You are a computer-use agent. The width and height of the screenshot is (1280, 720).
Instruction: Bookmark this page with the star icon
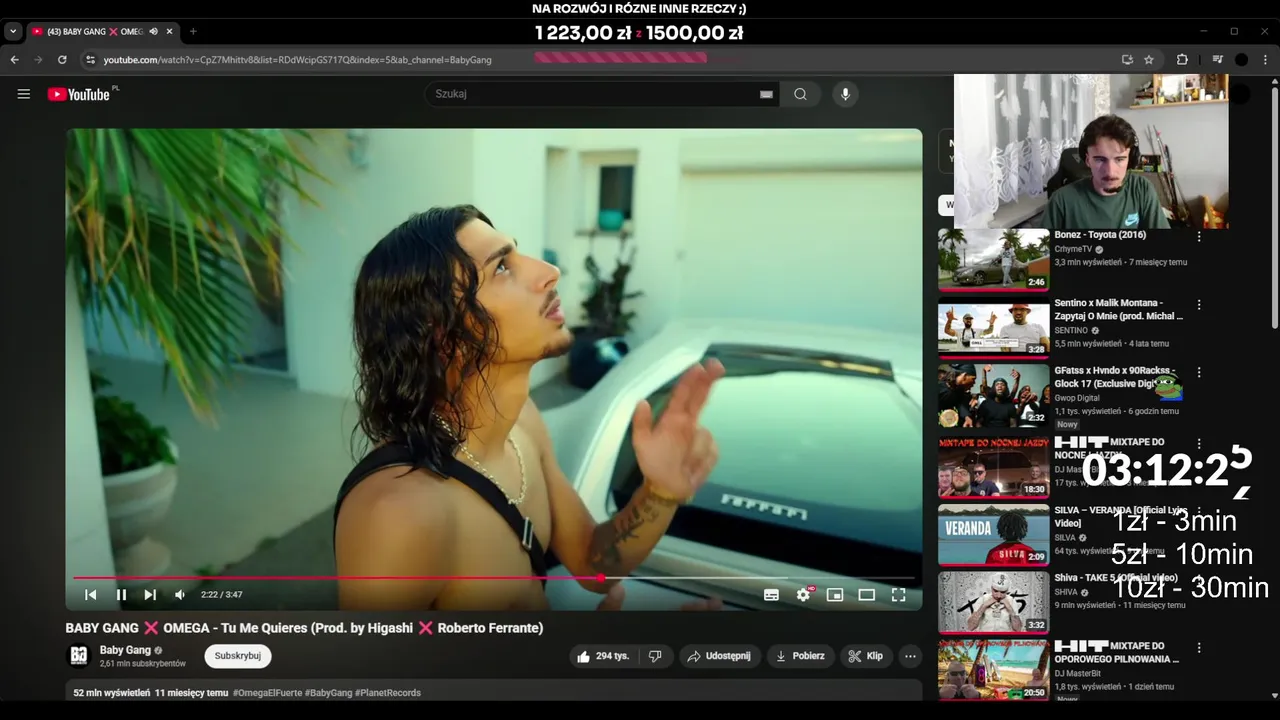tap(1149, 60)
